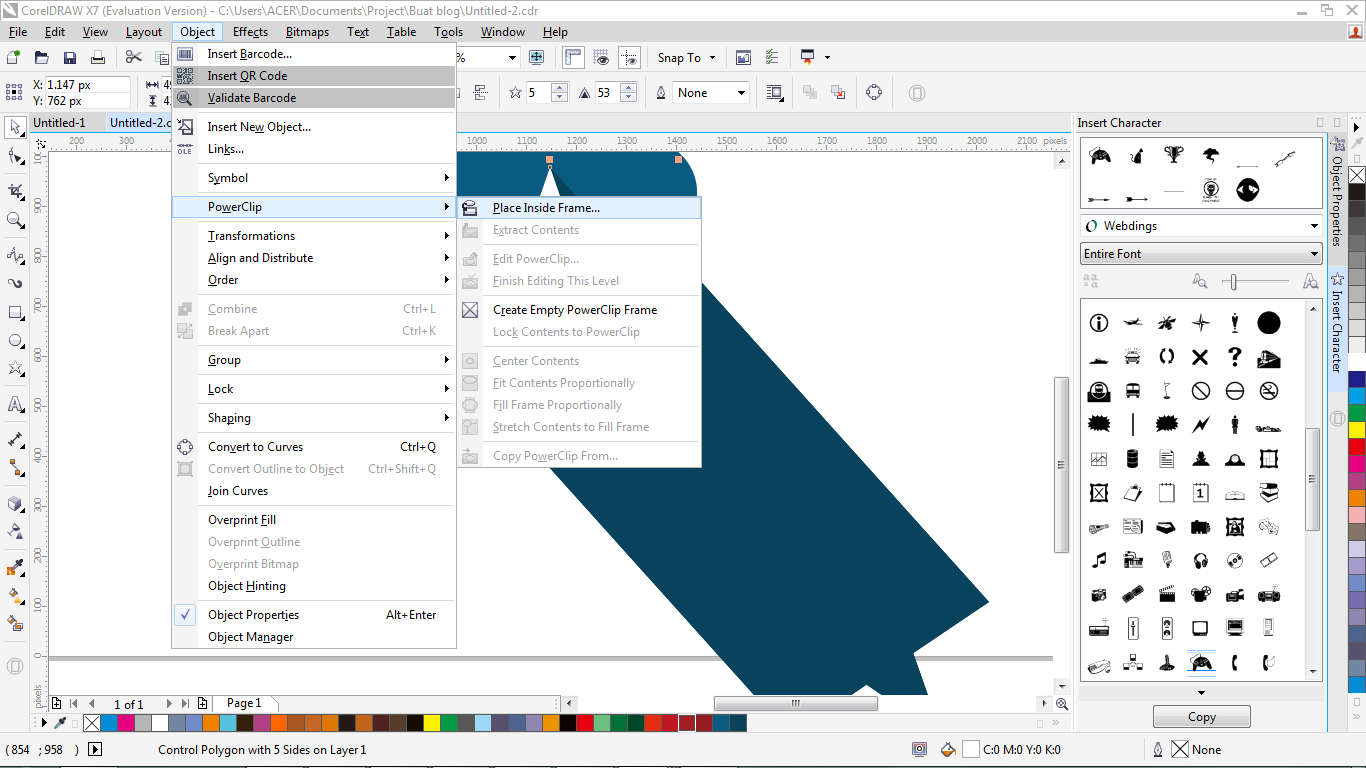Expand the Shaping submenu
The height and width of the screenshot is (768, 1366).
click(x=314, y=418)
